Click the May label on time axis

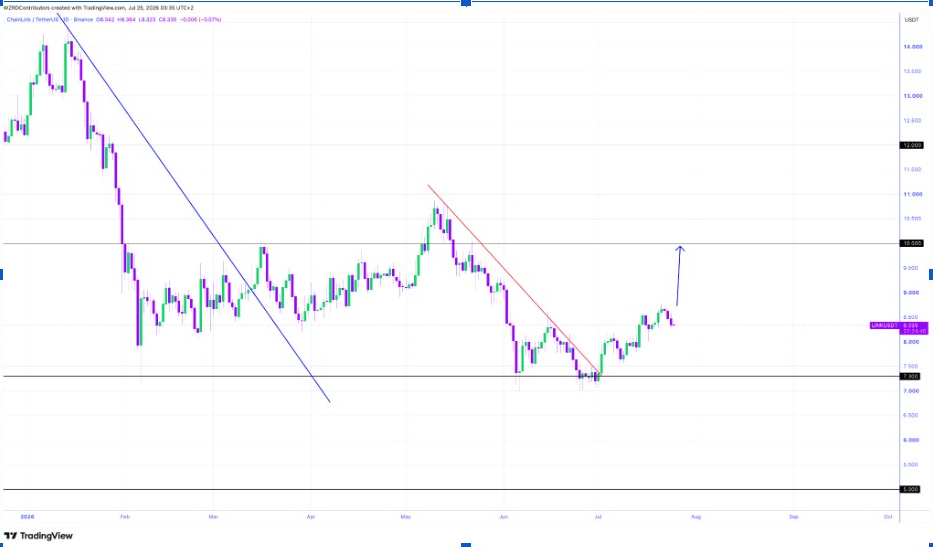406,517
